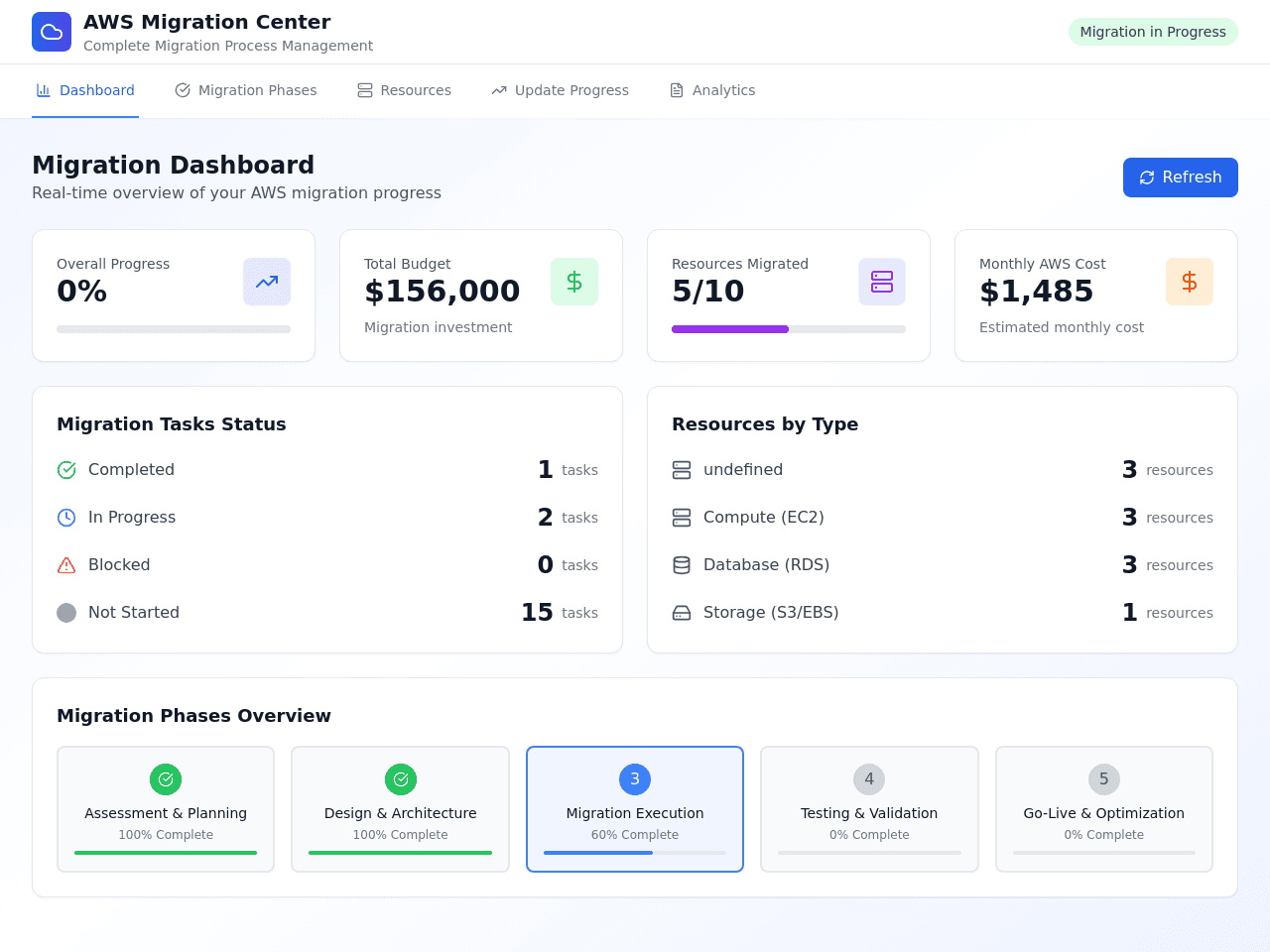Click the server icon beside Compute (EC2)
The width and height of the screenshot is (1270, 952).
(x=682, y=518)
